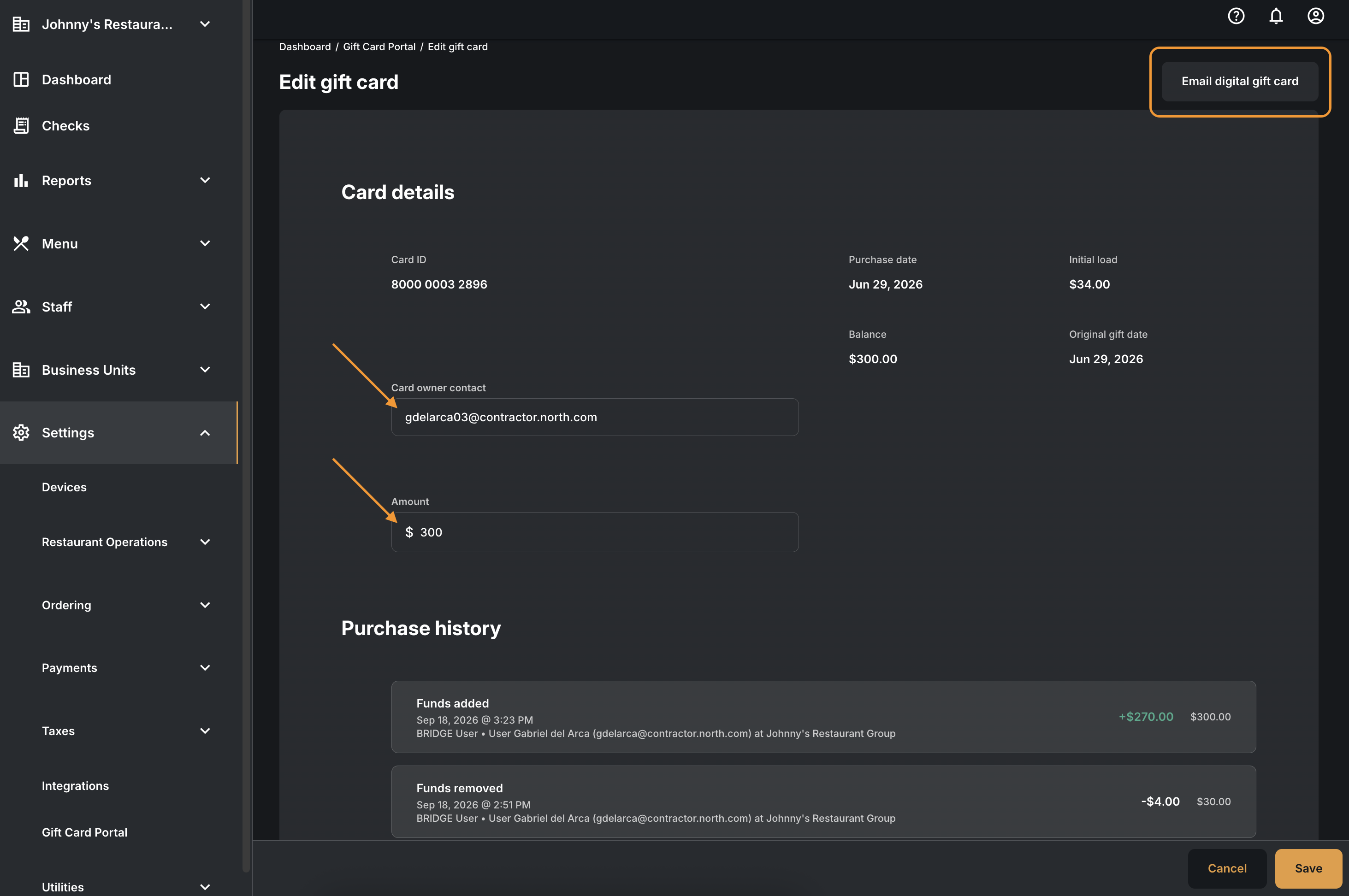
Task: Open Integrations under Settings
Action: tap(76, 786)
